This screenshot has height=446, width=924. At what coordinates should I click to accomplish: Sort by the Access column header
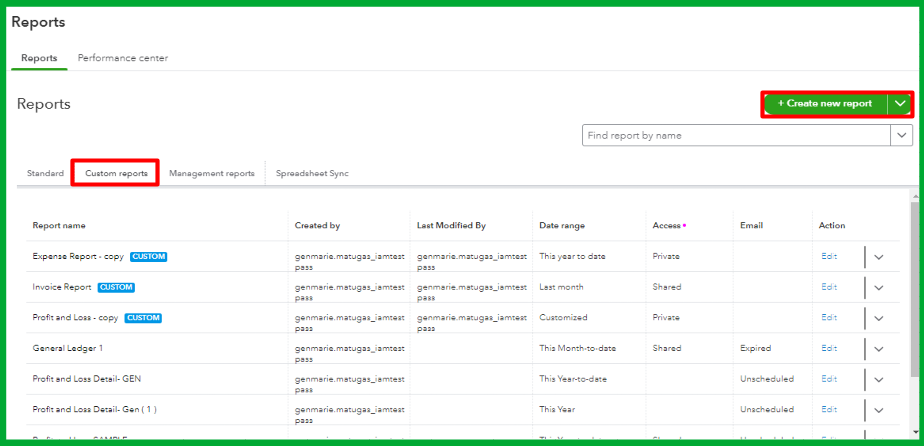[666, 226]
